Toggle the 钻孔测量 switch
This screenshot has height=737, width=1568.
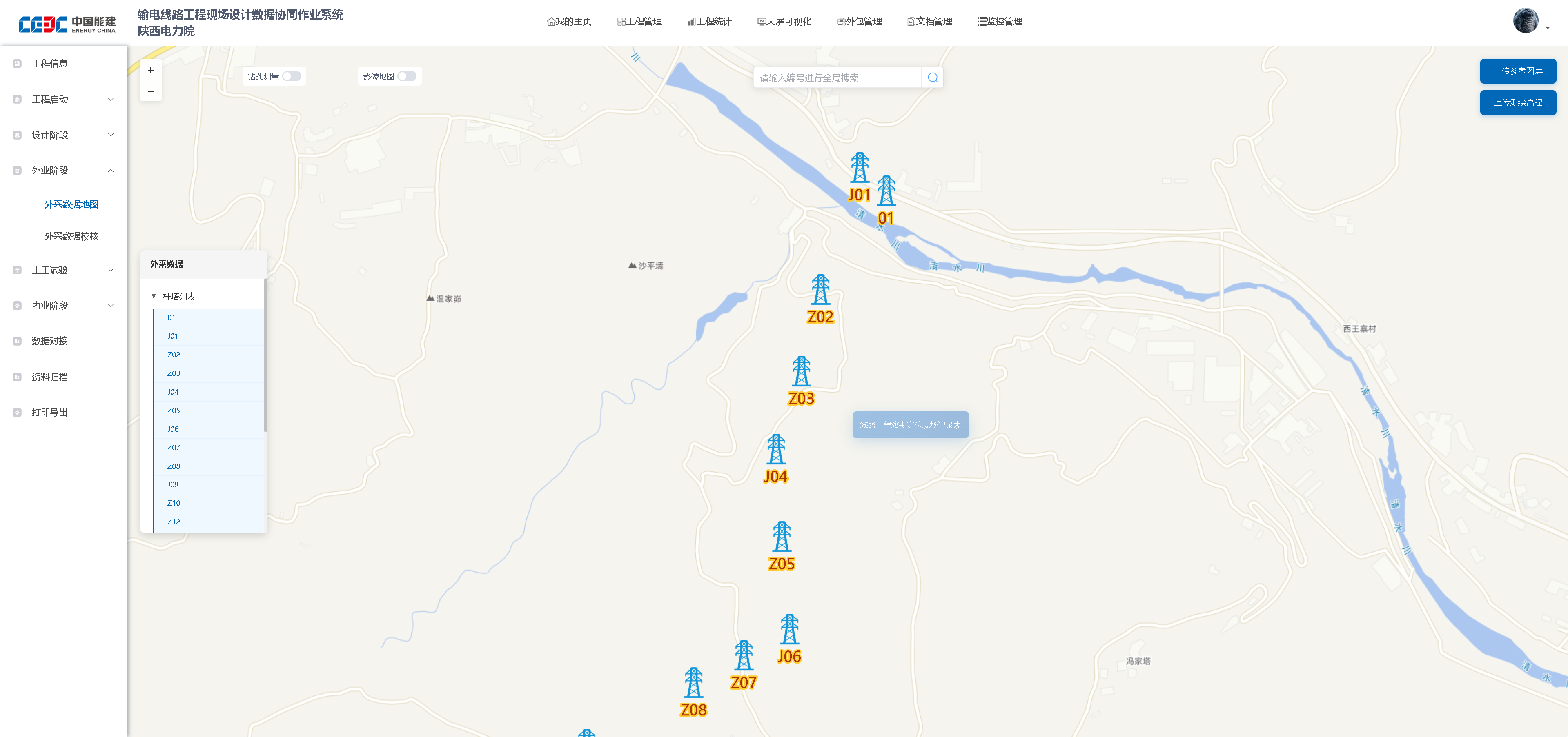pos(292,77)
